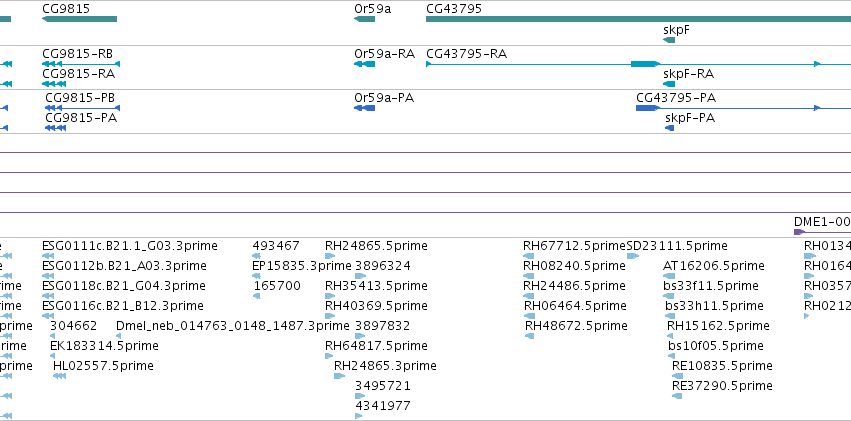Select the Or59a-RA transcript glyph
The height and width of the screenshot is (421, 851).
tap(364, 64)
